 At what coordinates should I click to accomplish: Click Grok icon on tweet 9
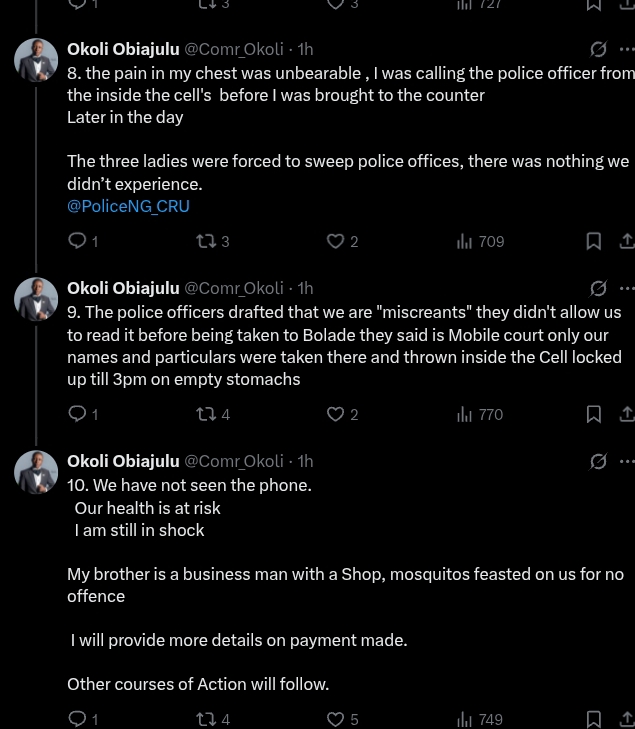tap(598, 288)
